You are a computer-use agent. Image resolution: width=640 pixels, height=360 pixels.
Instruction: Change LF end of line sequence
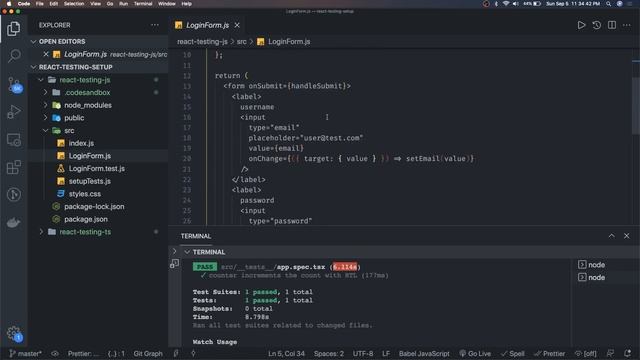point(386,353)
